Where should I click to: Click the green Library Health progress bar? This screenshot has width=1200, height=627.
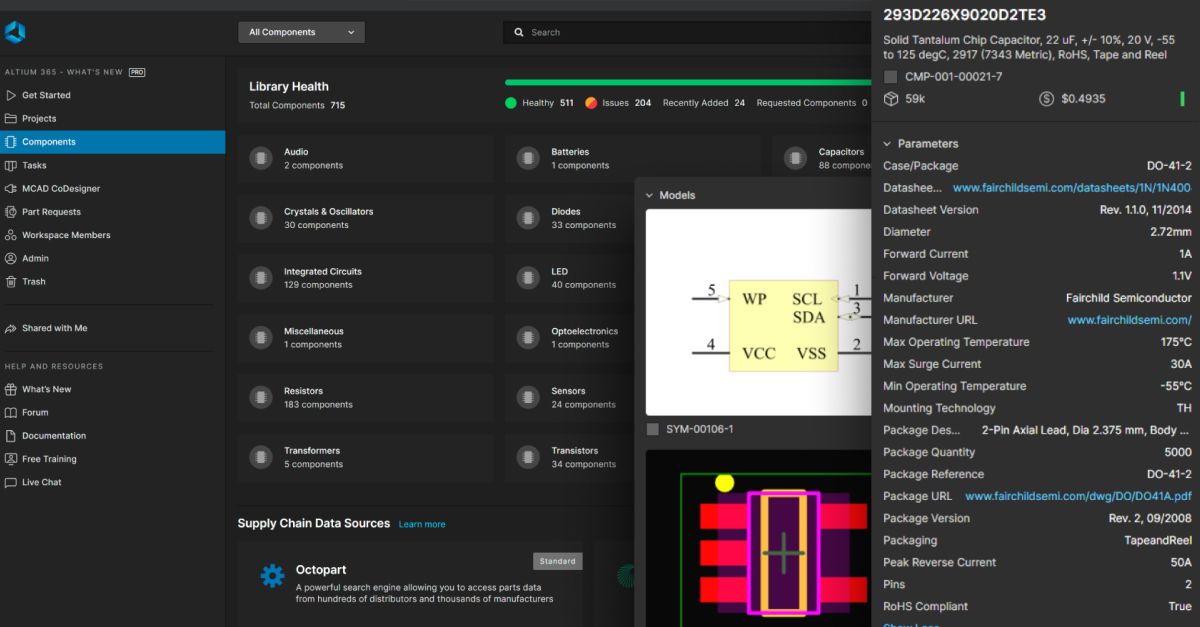688,82
